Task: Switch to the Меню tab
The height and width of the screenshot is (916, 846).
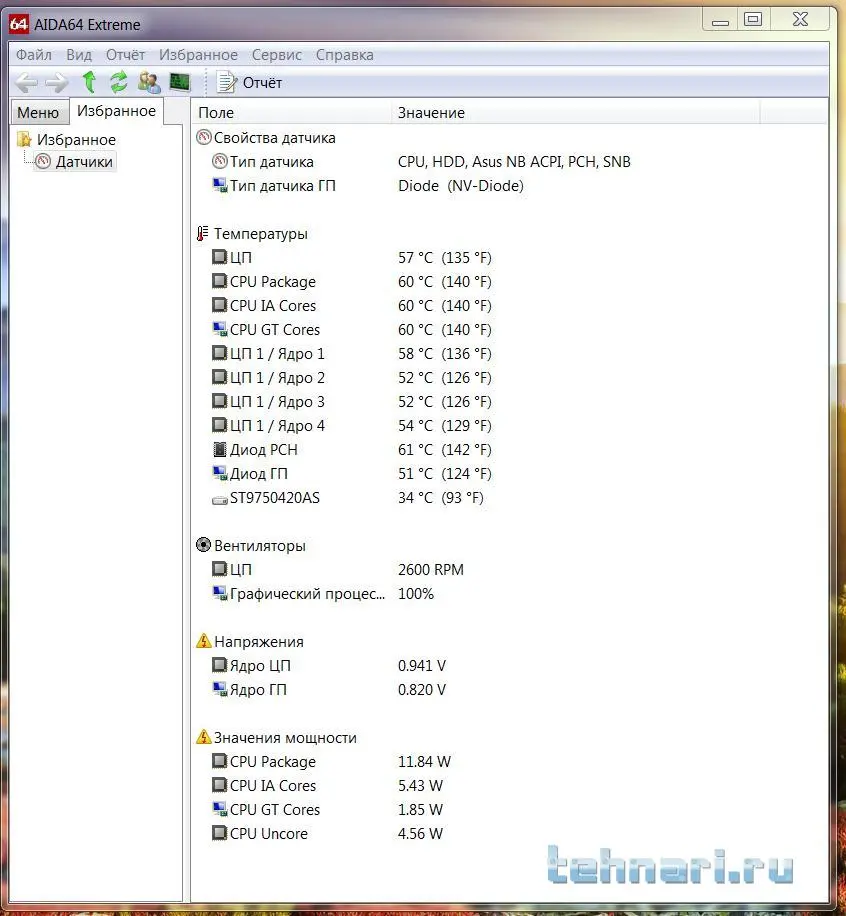Action: point(39,112)
